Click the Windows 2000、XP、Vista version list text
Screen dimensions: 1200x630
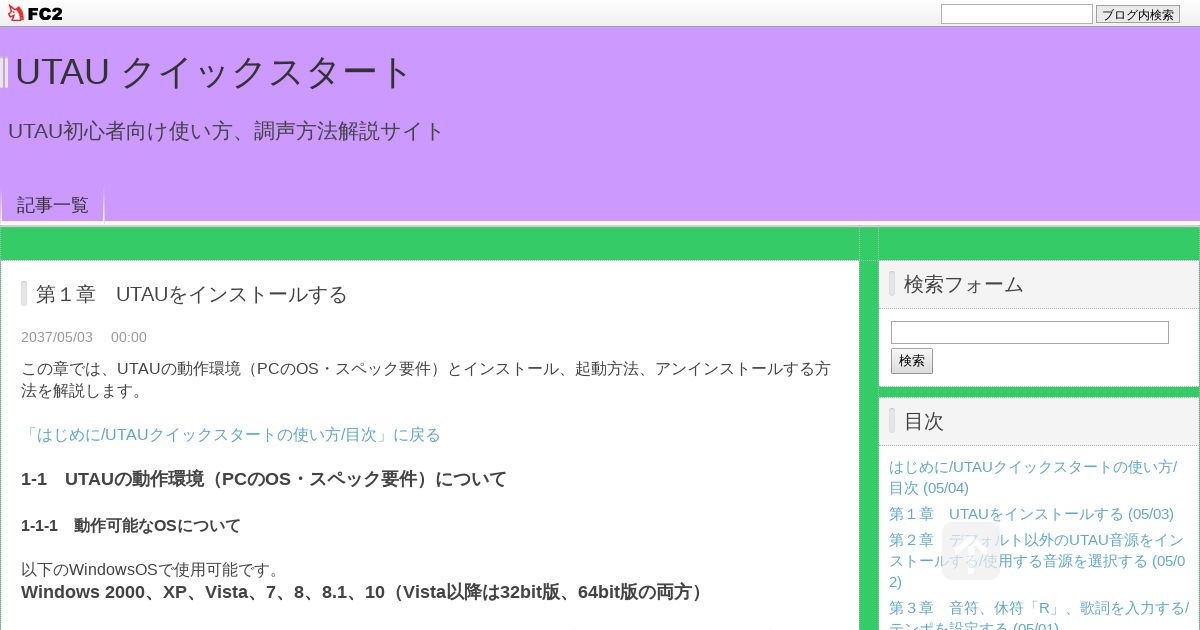click(x=365, y=592)
